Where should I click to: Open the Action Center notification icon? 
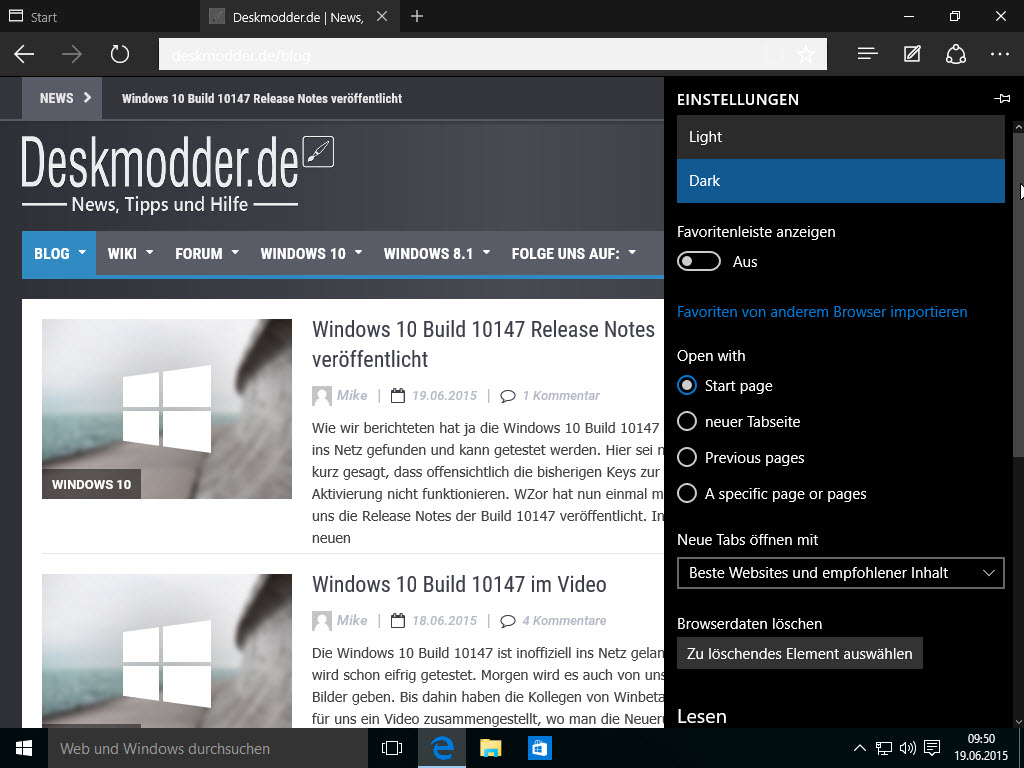click(x=933, y=748)
